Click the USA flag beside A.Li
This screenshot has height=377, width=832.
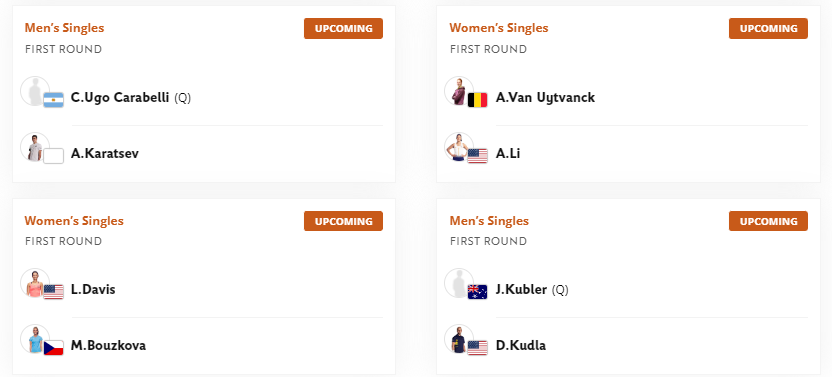478,156
